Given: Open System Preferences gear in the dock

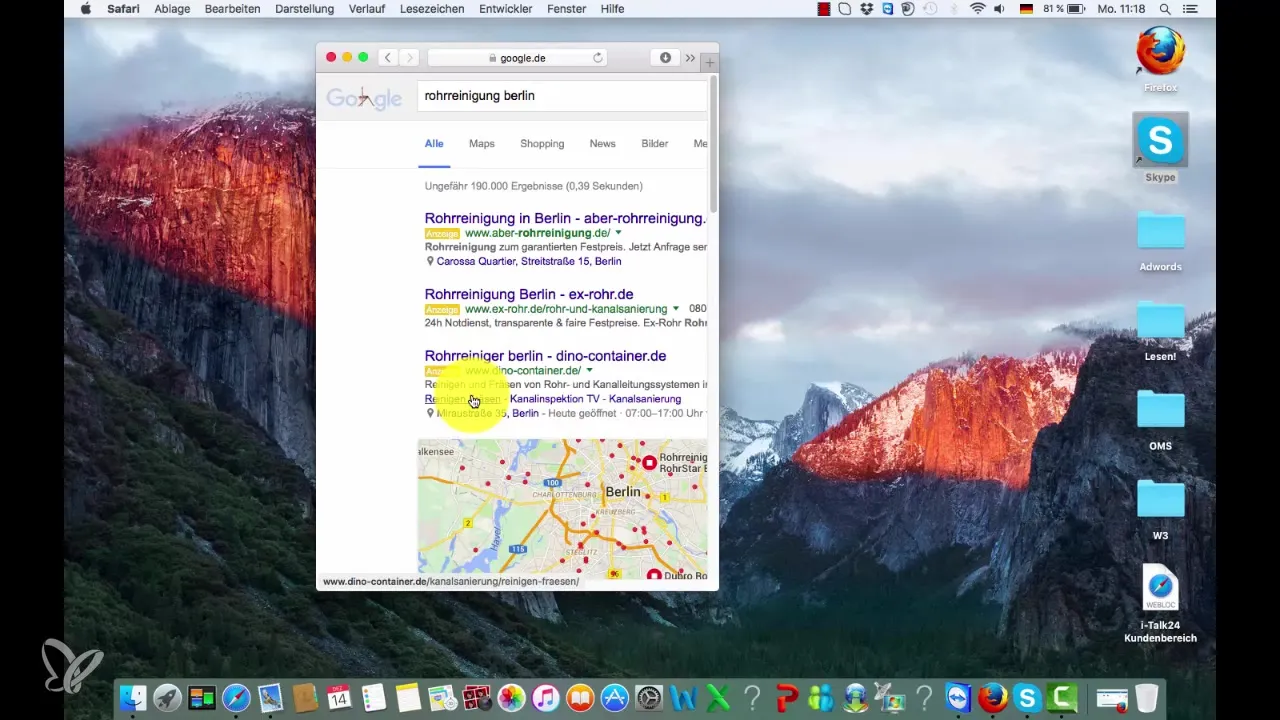Looking at the screenshot, I should point(650,697).
